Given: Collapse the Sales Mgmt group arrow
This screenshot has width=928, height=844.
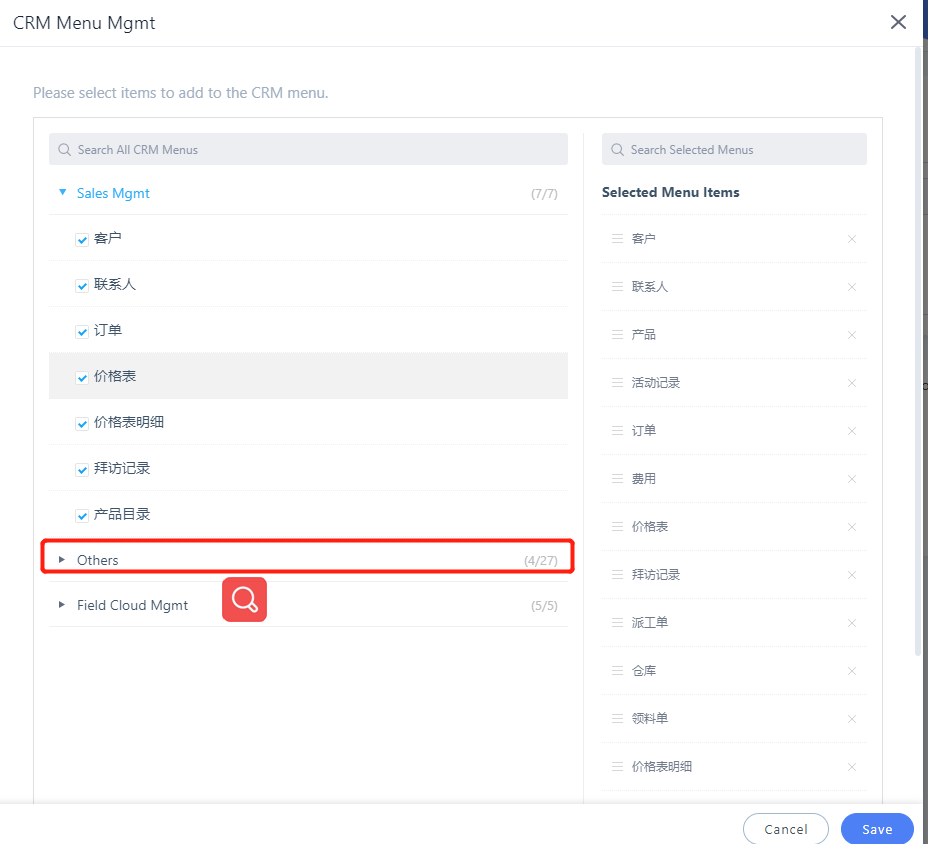Looking at the screenshot, I should point(62,192).
